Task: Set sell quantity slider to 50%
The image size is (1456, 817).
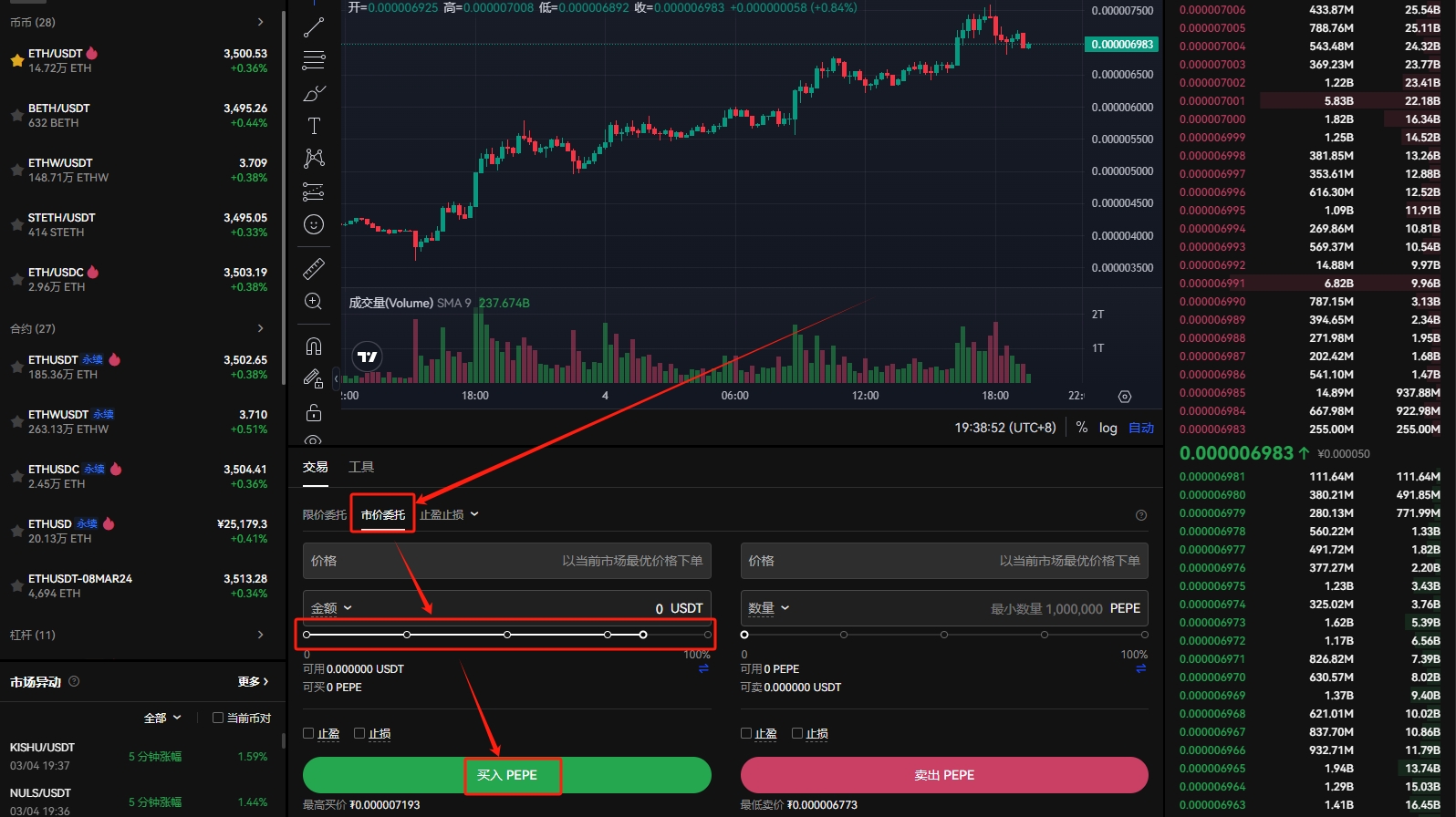Action: [944, 635]
